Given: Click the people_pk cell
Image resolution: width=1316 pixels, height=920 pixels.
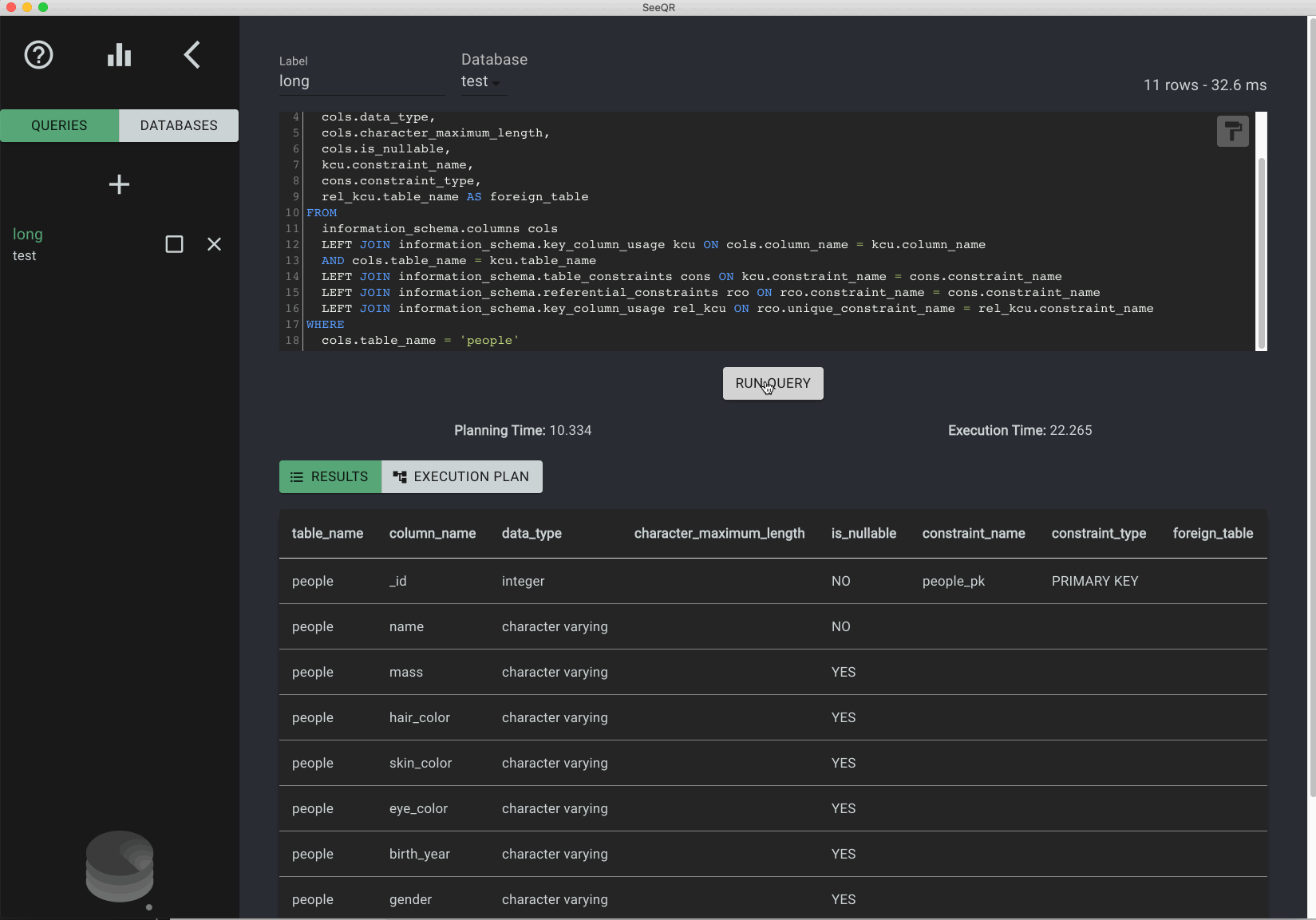Looking at the screenshot, I should 954,581.
